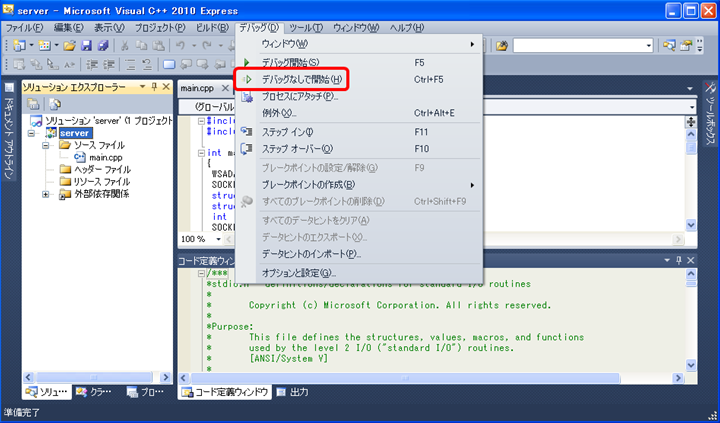This screenshot has width=720, height=423.
Task: Click the Comment Out Lines icon
Action: [x=130, y=65]
